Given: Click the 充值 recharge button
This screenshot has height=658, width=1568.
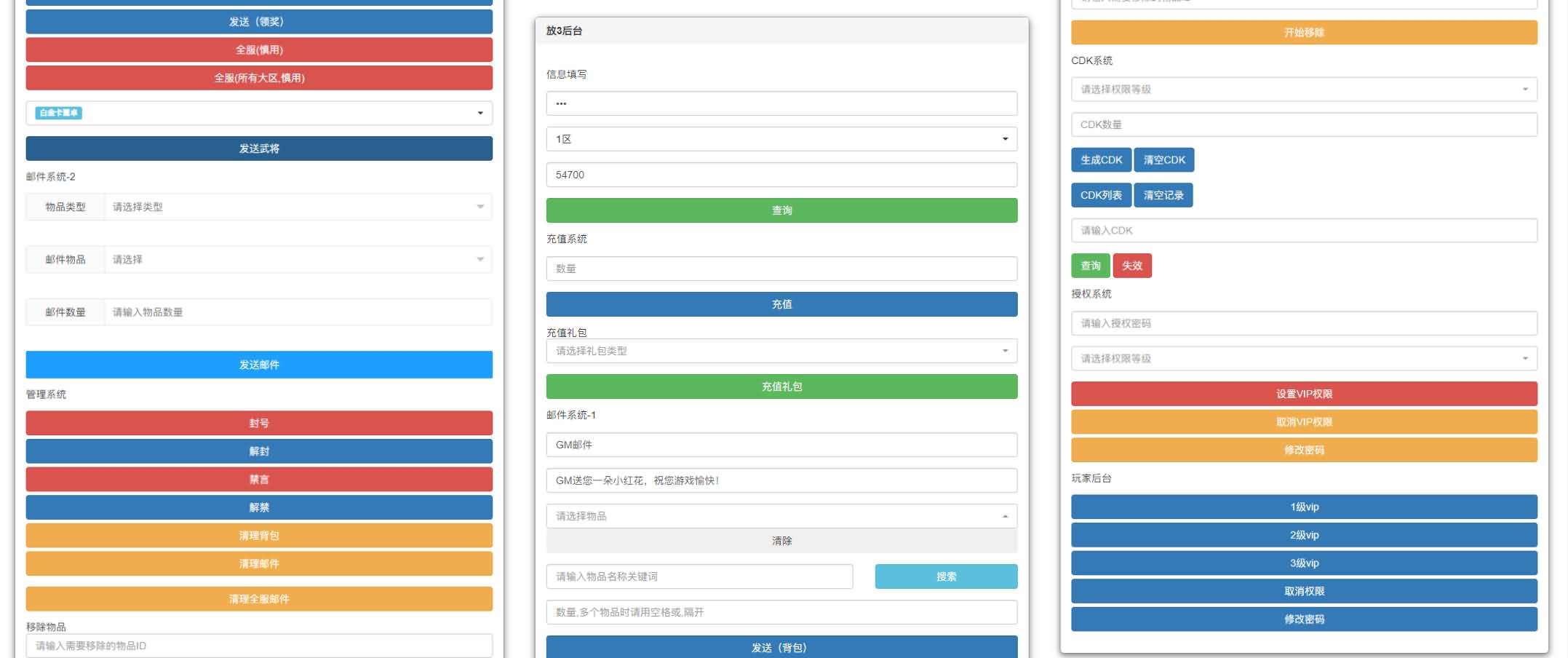Looking at the screenshot, I should [x=781, y=304].
